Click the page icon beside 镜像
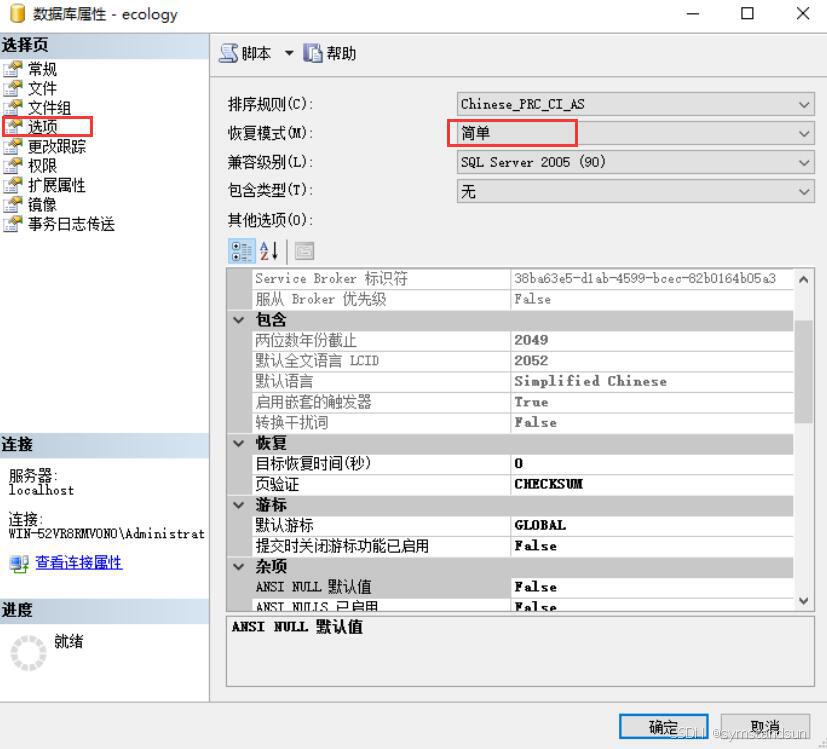This screenshot has height=749, width=827. click(13, 205)
